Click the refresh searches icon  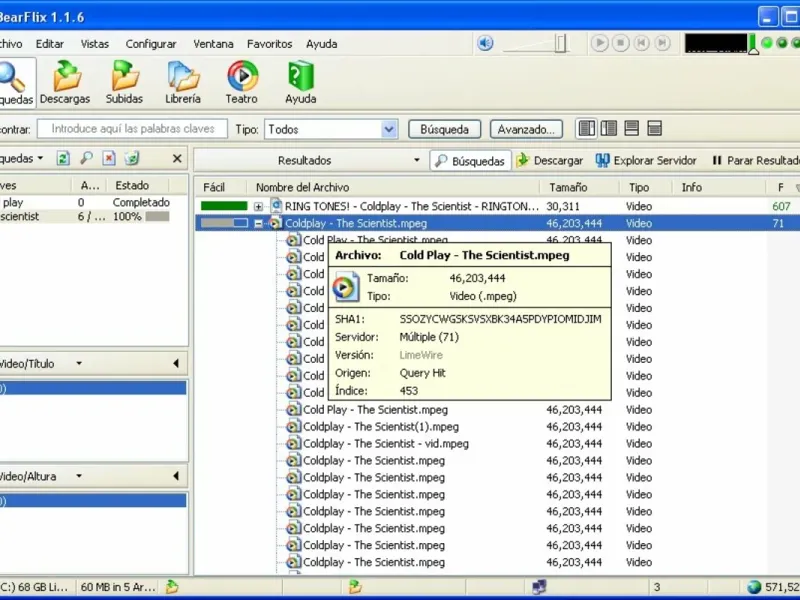[x=63, y=159]
